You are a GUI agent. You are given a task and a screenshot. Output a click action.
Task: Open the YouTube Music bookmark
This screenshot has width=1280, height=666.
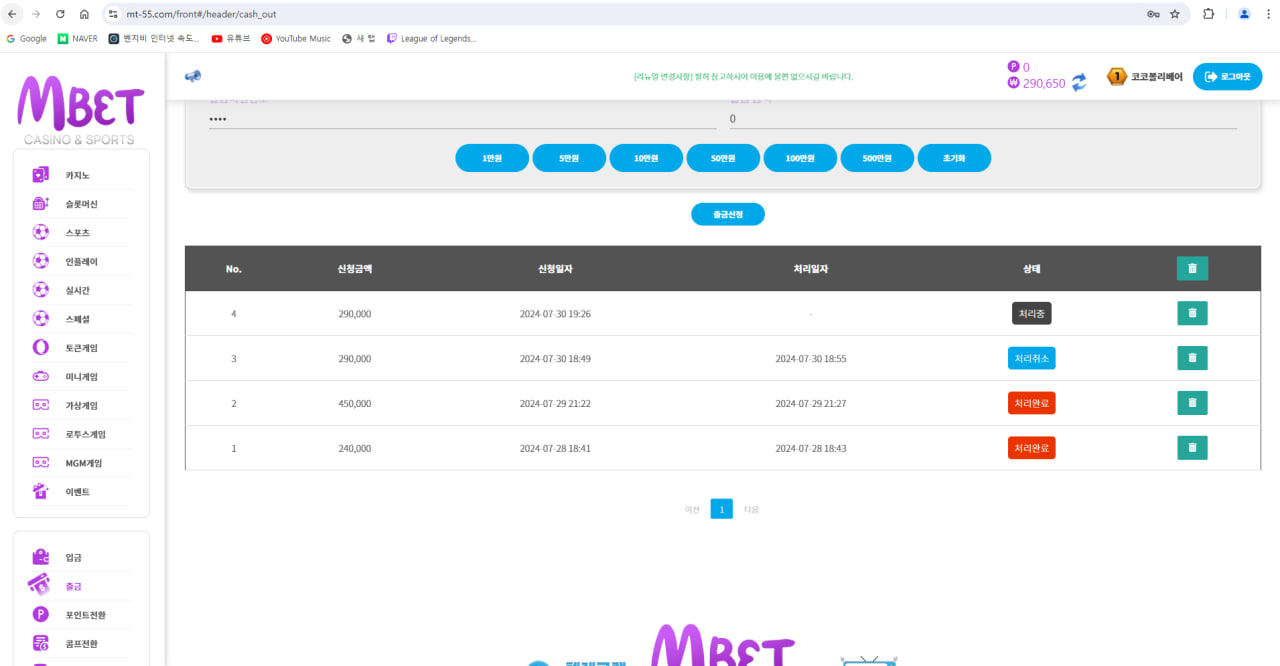click(x=295, y=39)
